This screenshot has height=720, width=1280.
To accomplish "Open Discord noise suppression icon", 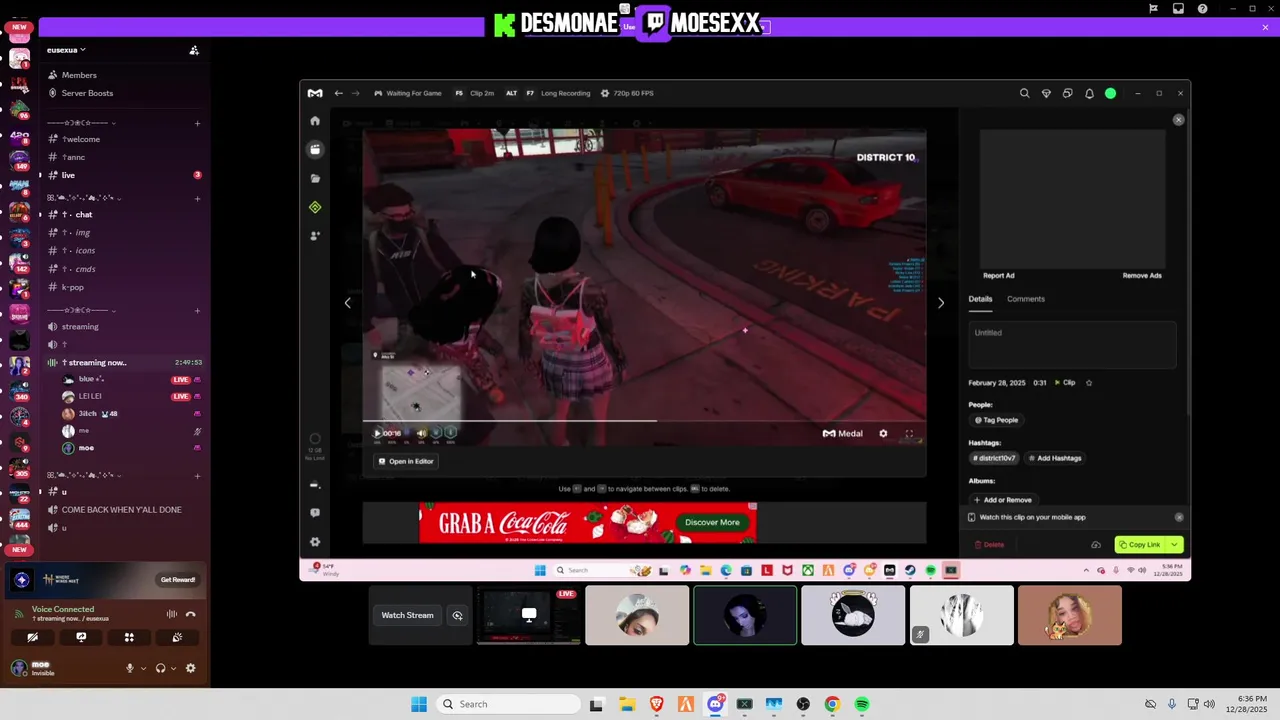I will (171, 614).
